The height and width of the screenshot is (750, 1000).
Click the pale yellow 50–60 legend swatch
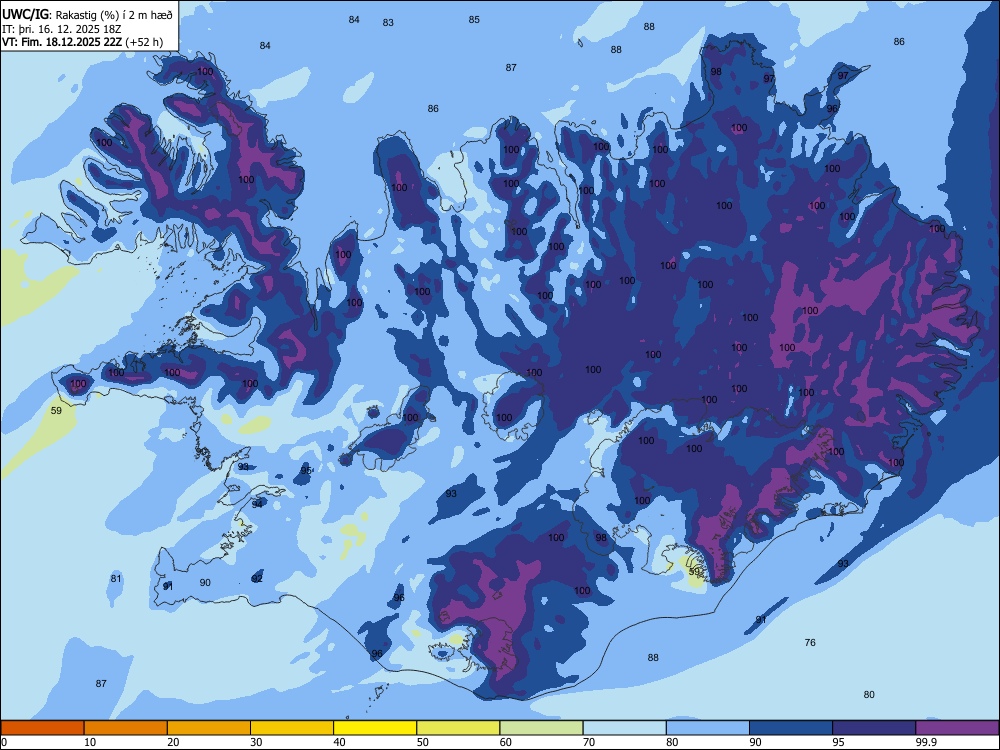click(459, 728)
